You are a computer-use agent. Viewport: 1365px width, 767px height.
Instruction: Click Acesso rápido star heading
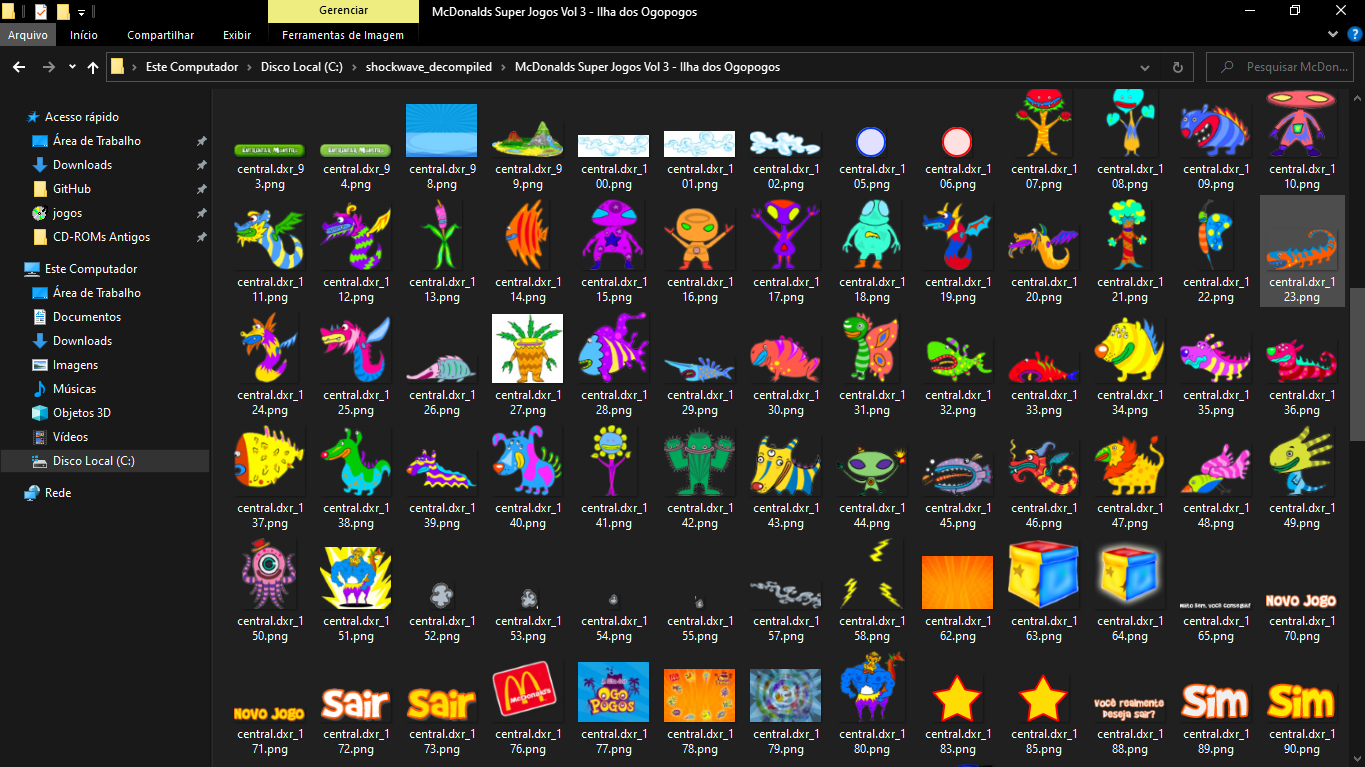[x=81, y=117]
